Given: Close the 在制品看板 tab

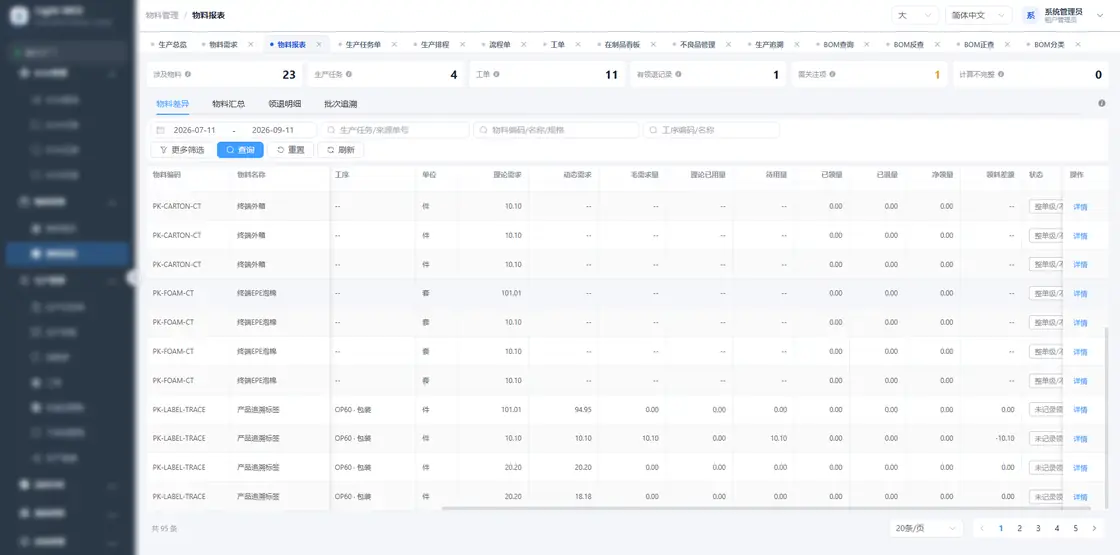Looking at the screenshot, I should click(654, 44).
